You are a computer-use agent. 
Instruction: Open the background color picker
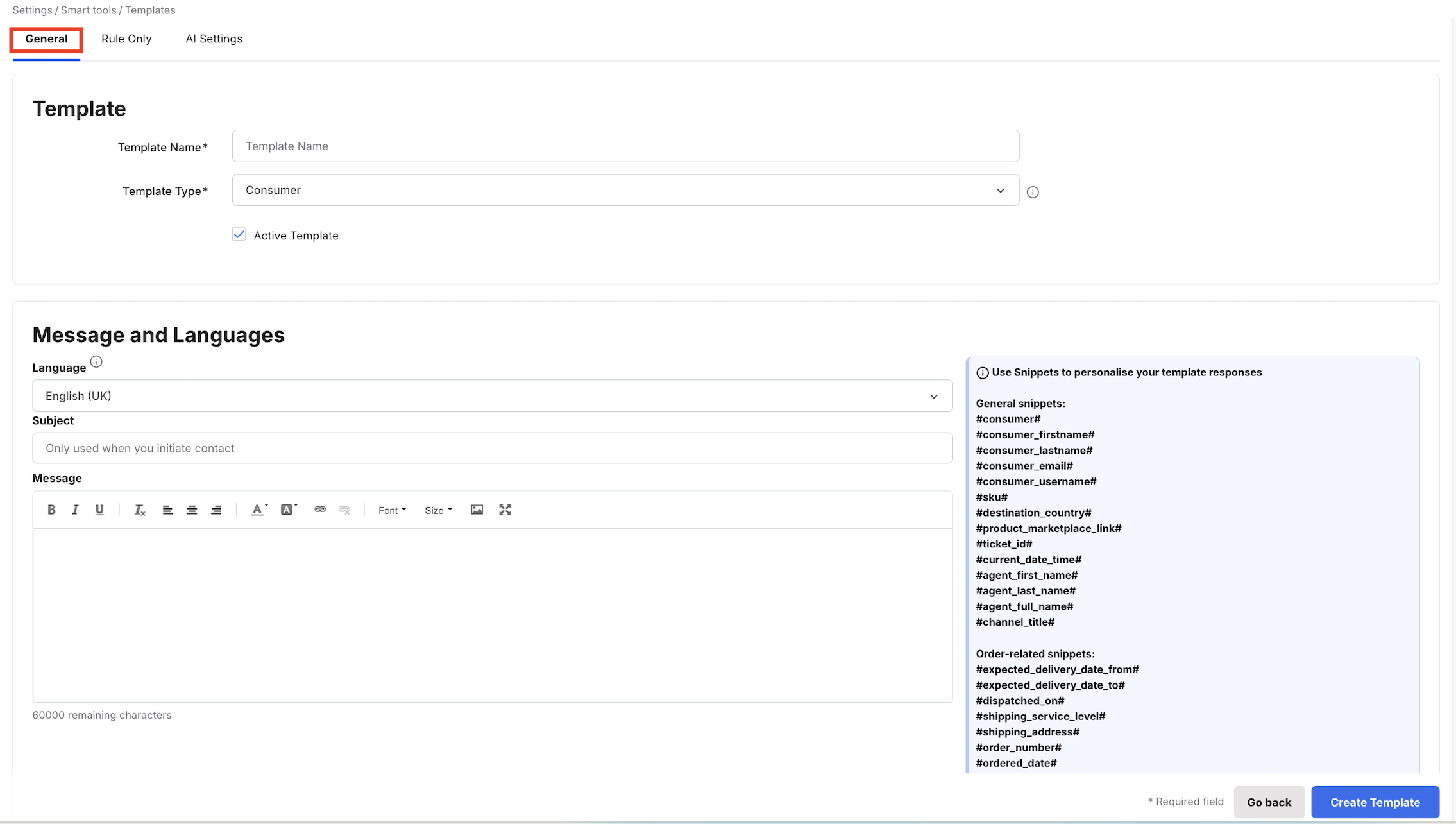pyautogui.click(x=289, y=510)
